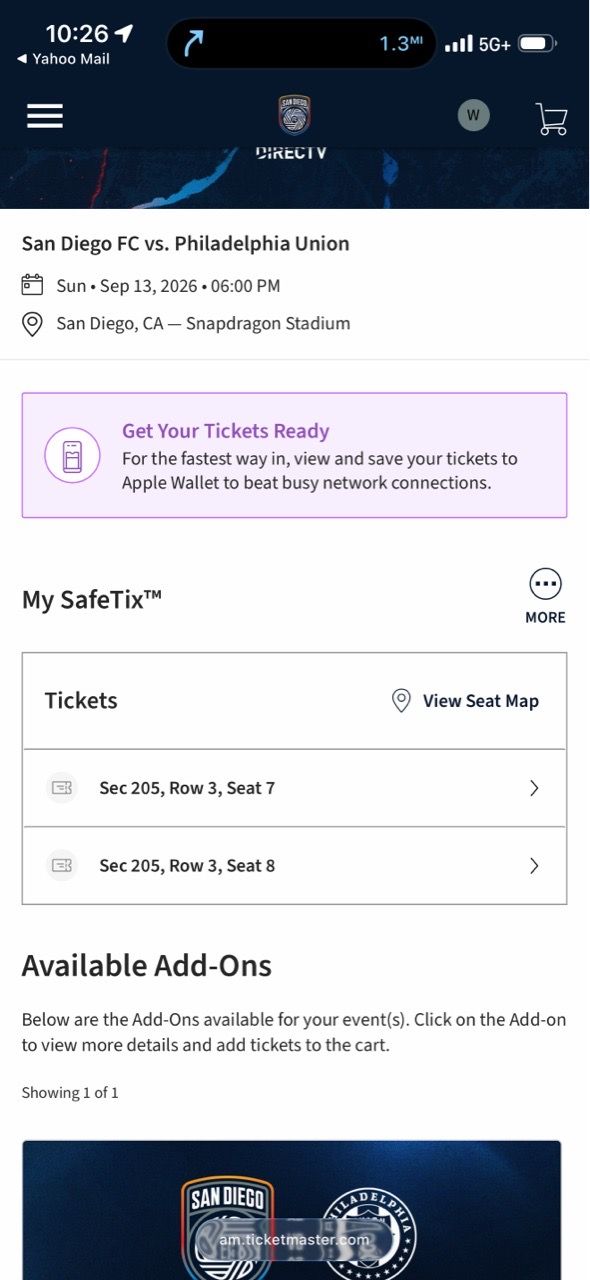Click the View Seat Map link
Image resolution: width=590 pixels, height=1280 pixels.
[x=481, y=701]
